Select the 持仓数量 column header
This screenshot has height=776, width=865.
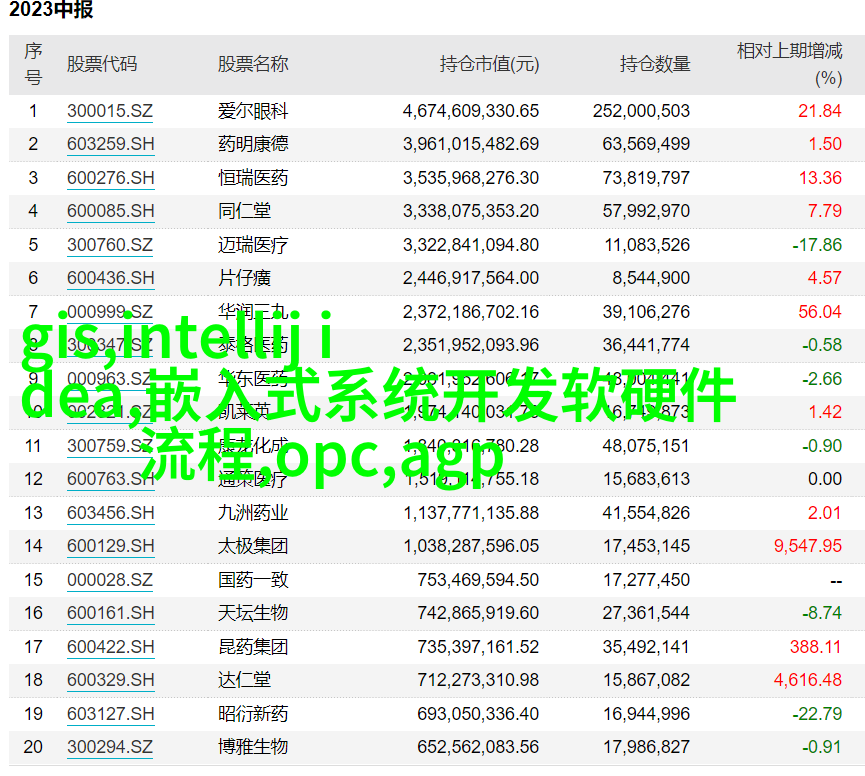[x=655, y=65]
